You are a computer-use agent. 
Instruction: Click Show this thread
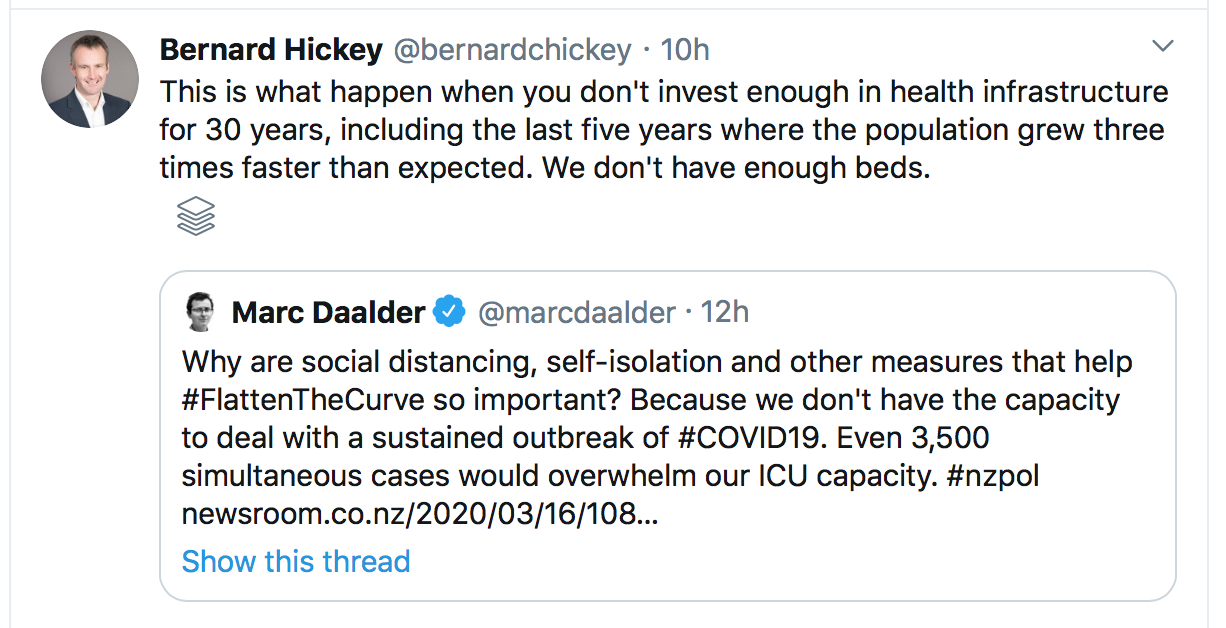coord(296,561)
